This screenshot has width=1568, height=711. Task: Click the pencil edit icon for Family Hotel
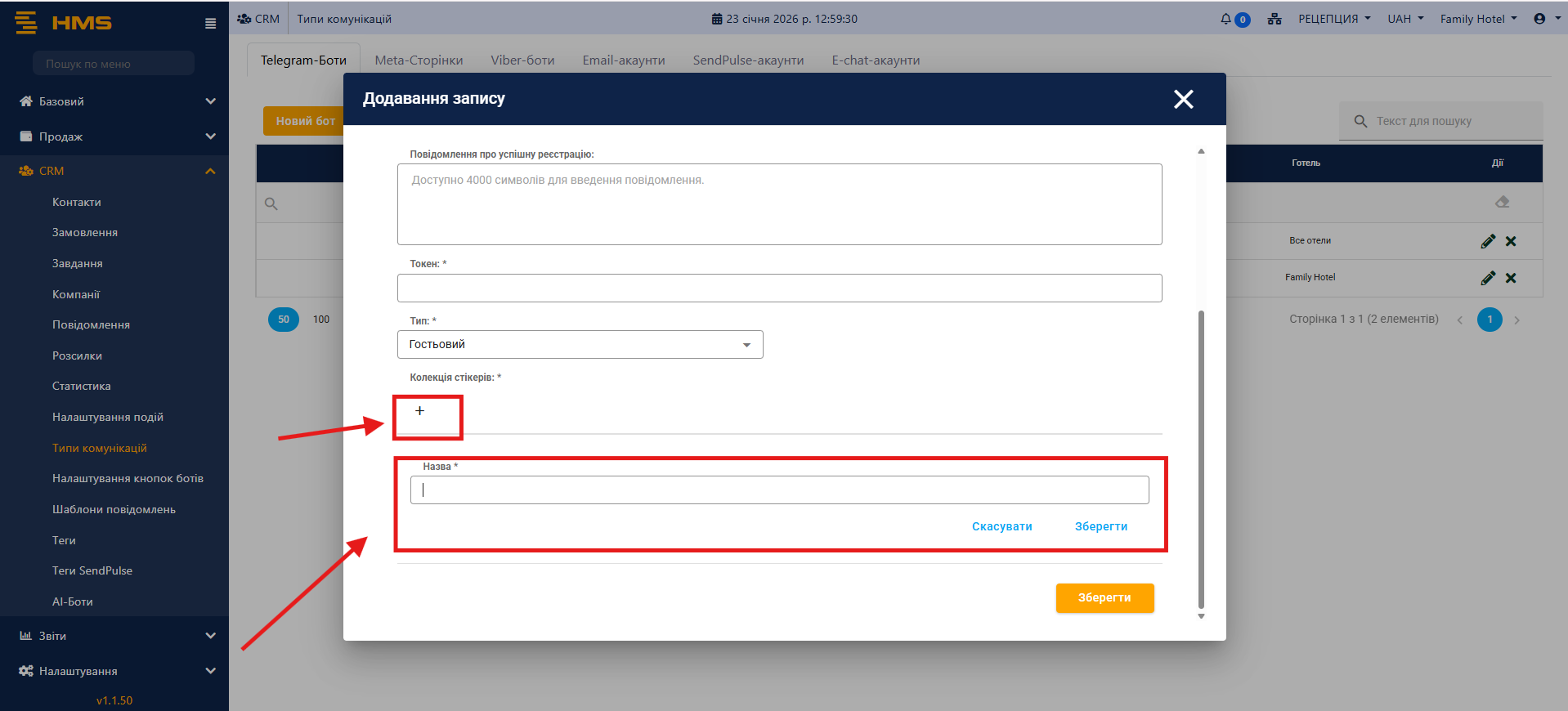1488,278
